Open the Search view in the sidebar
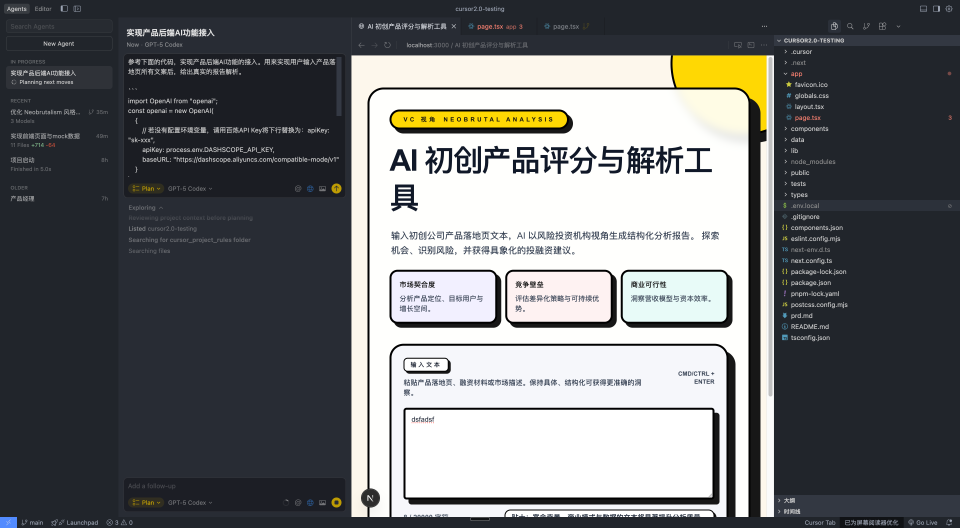The height and width of the screenshot is (528, 960). (850, 26)
